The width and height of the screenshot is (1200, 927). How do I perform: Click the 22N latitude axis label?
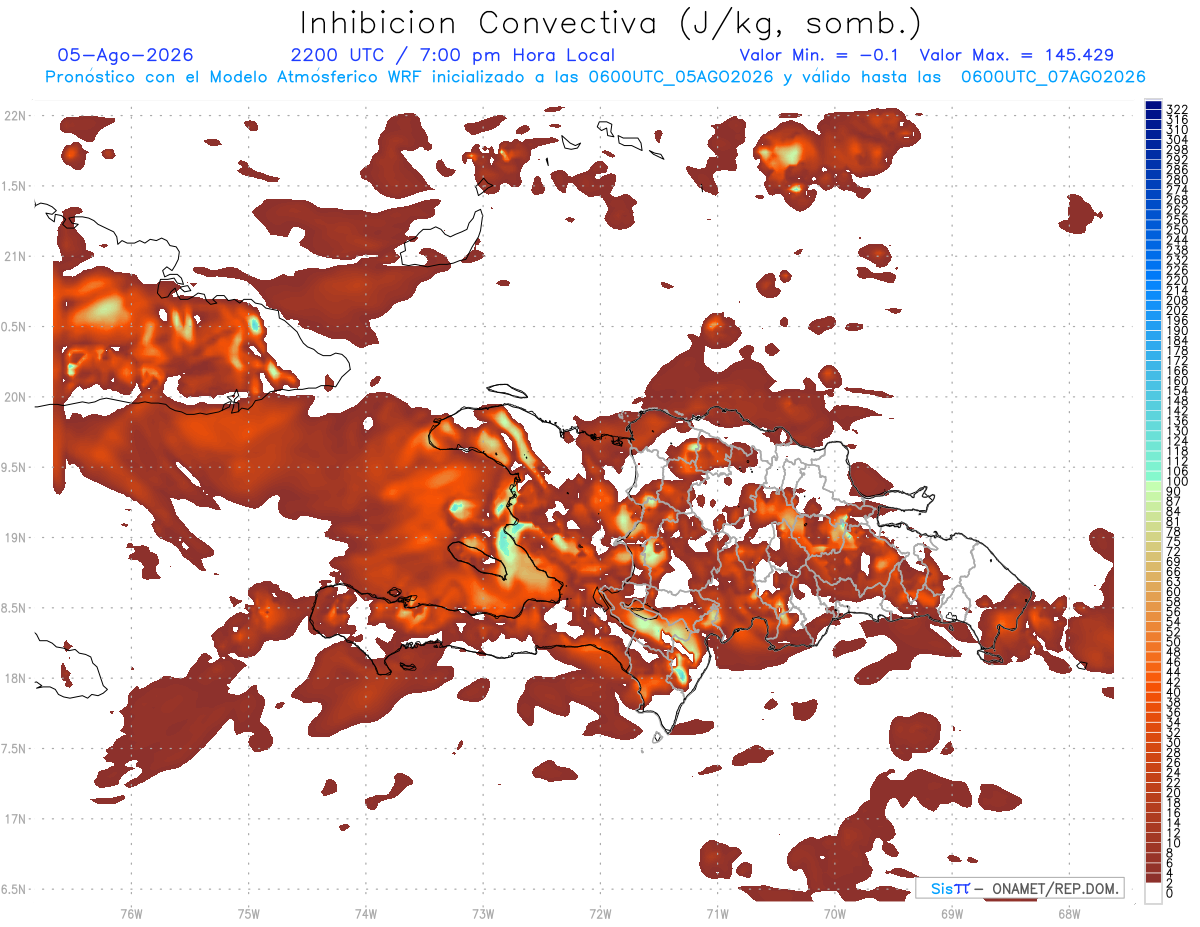[16, 116]
